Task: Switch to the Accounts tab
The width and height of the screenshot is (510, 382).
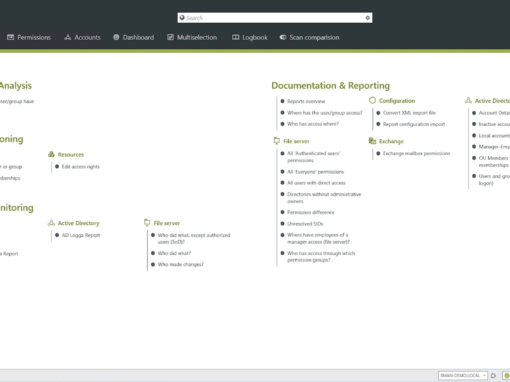Action: 82,37
